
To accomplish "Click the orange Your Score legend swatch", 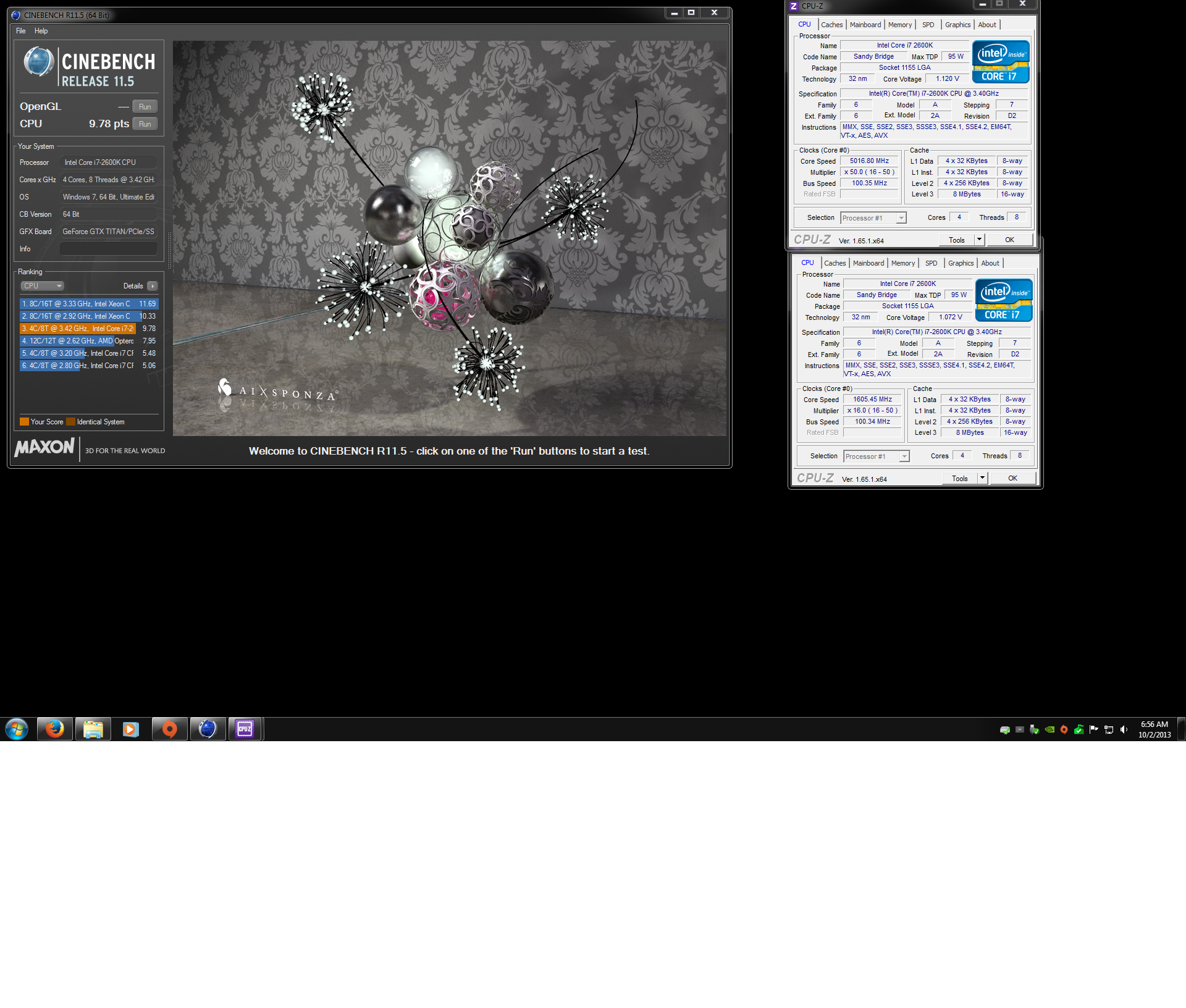I will point(24,422).
